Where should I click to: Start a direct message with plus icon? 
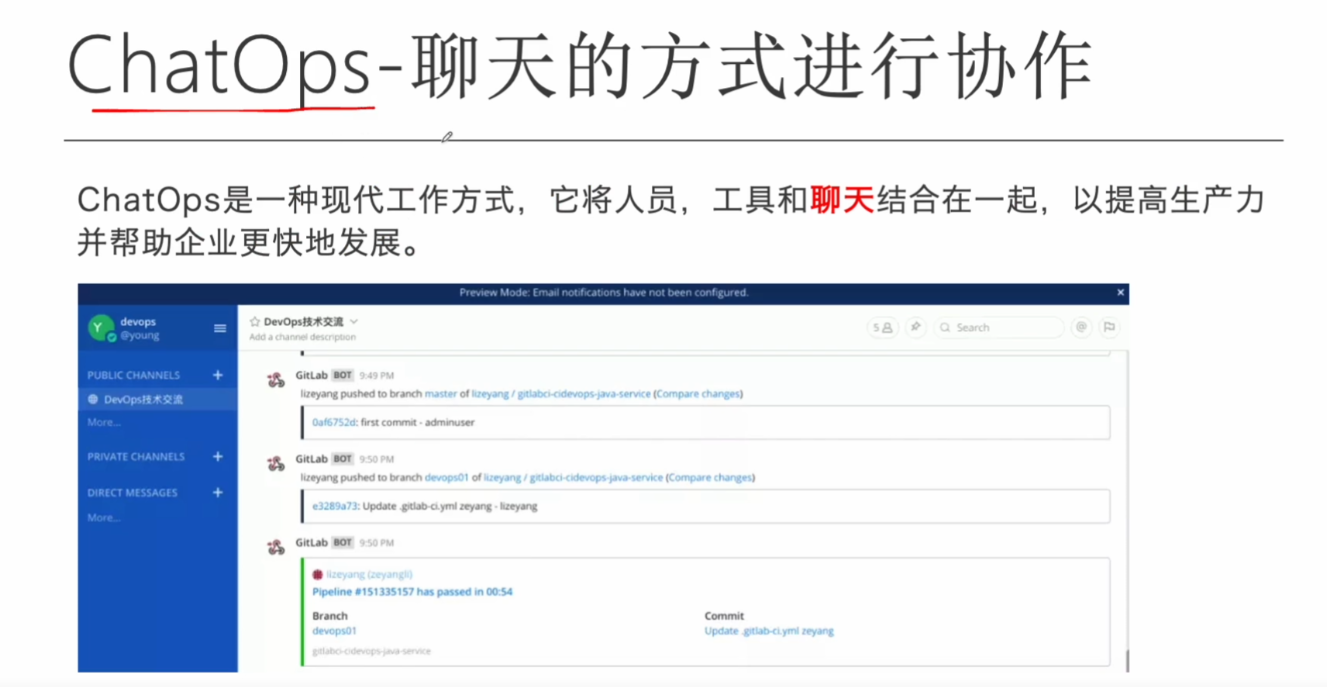(218, 492)
